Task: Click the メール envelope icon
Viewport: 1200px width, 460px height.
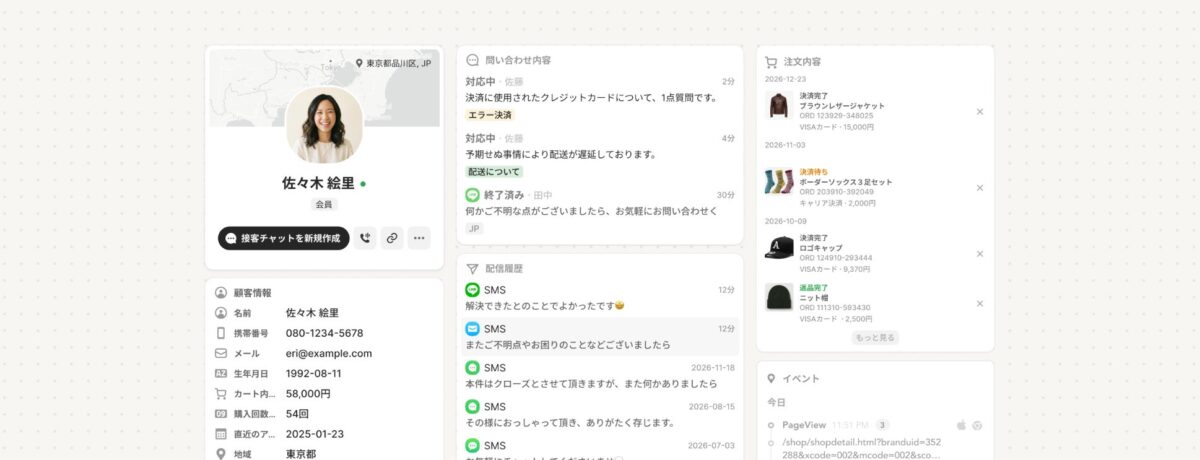Action: (221, 353)
